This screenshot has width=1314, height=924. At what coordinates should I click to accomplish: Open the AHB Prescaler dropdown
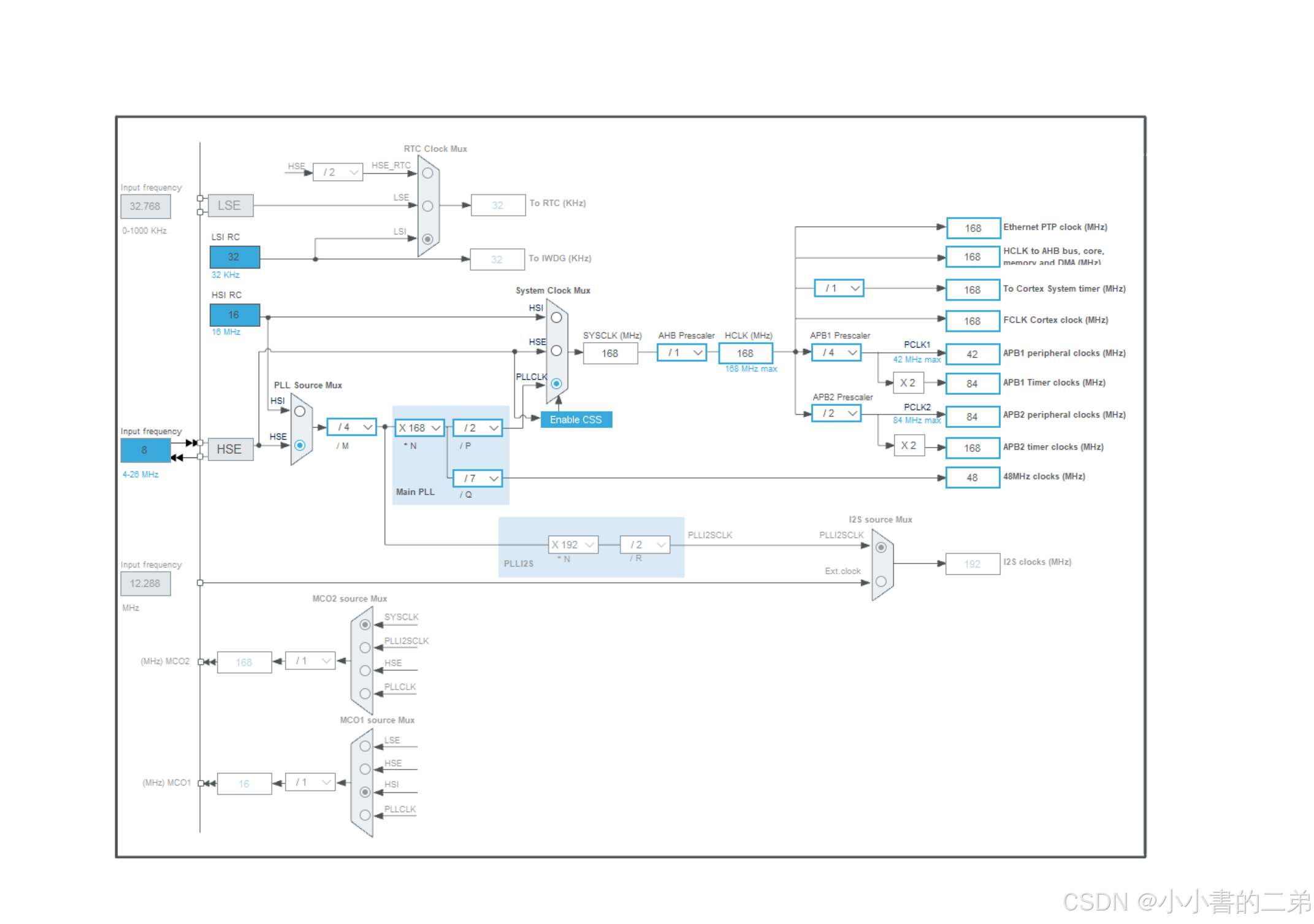pyautogui.click(x=682, y=353)
